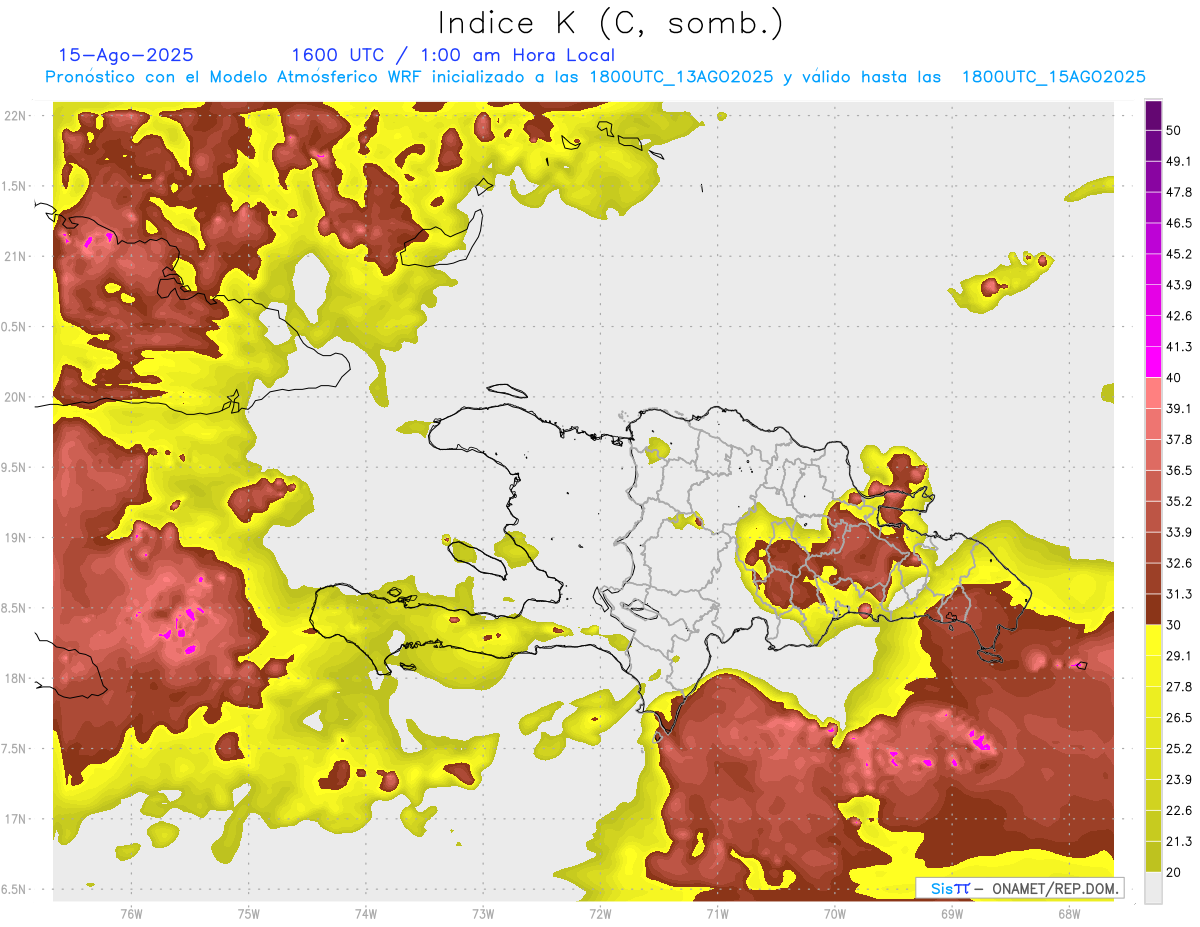Click the "37.8" color scale value
The image size is (1200, 927).
tap(1179, 440)
